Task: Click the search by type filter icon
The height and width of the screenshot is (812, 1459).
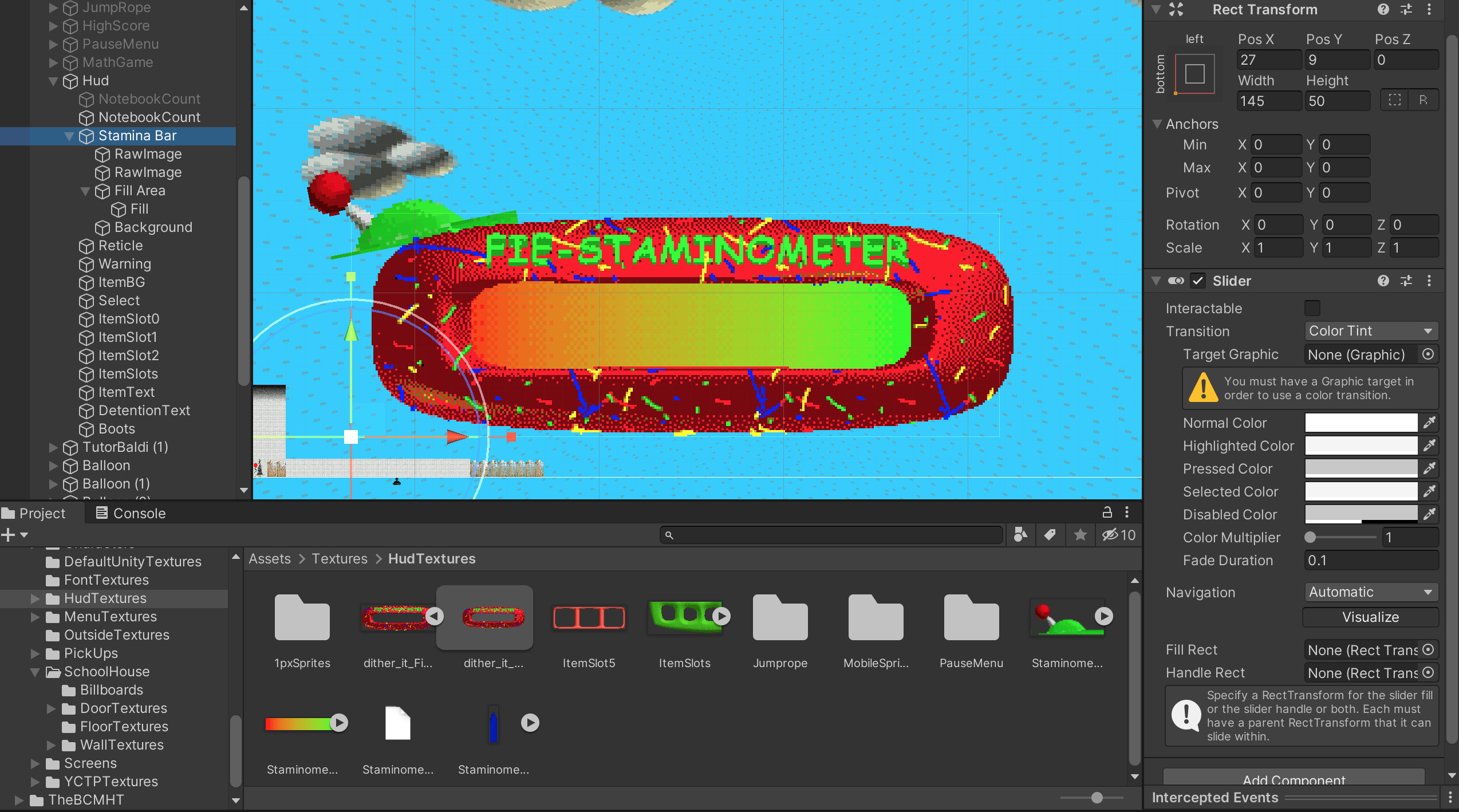Action: [x=1020, y=535]
